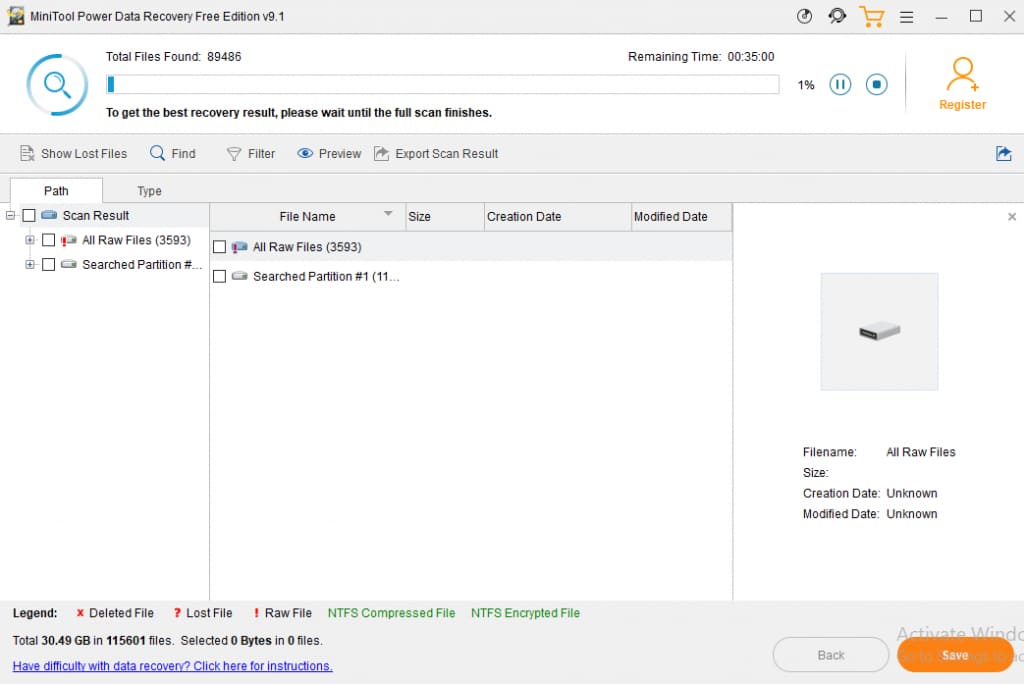Select All Raw Files (3593) in tree
This screenshot has width=1024, height=684.
click(136, 240)
